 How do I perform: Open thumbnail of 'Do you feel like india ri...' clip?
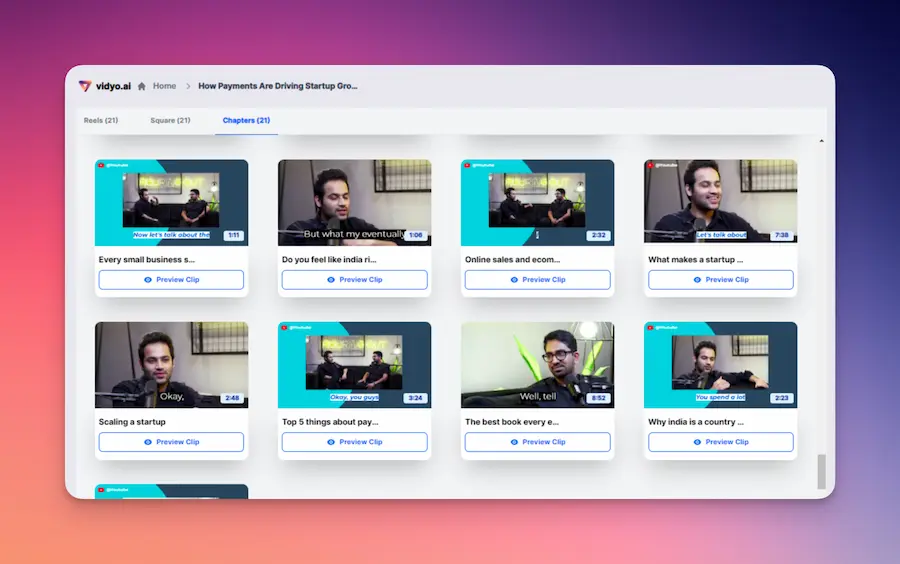[355, 203]
